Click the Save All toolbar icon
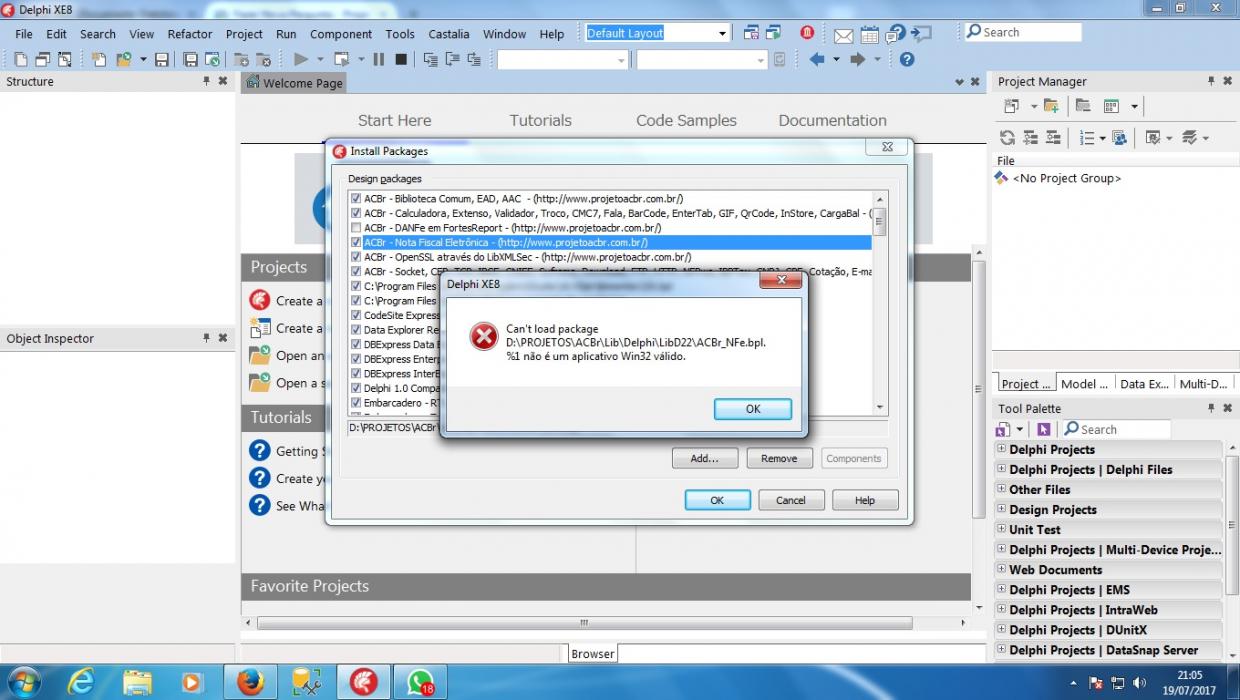 [x=190, y=60]
